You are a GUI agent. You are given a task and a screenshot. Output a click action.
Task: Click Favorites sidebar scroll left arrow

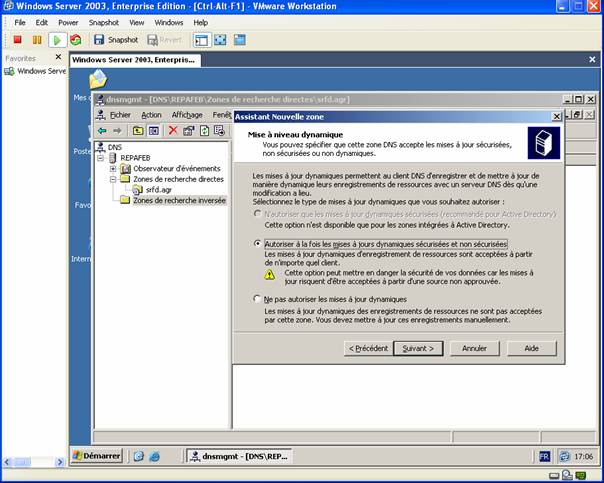(x=7, y=462)
